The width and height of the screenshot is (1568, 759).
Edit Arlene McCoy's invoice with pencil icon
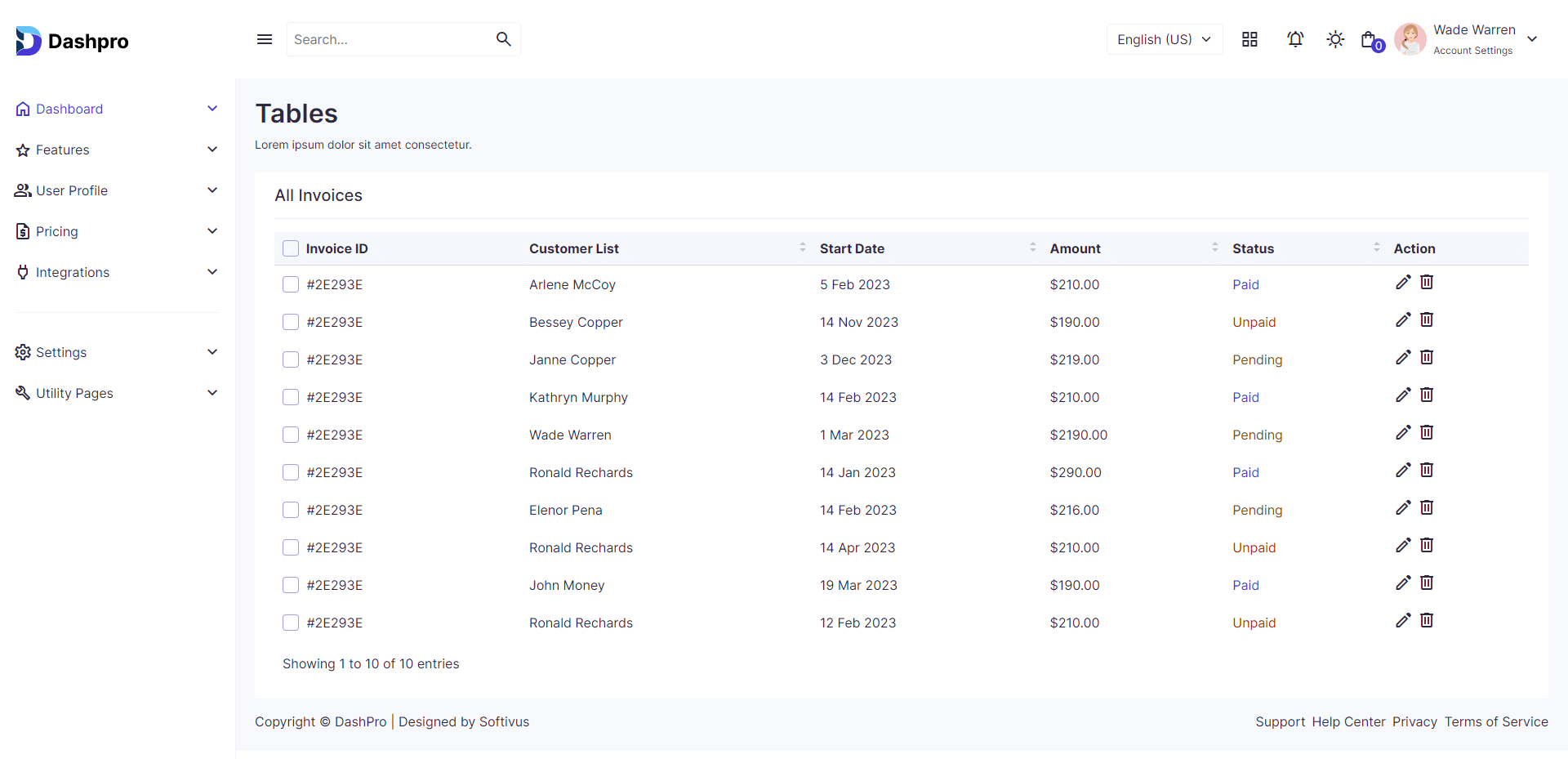(1403, 283)
